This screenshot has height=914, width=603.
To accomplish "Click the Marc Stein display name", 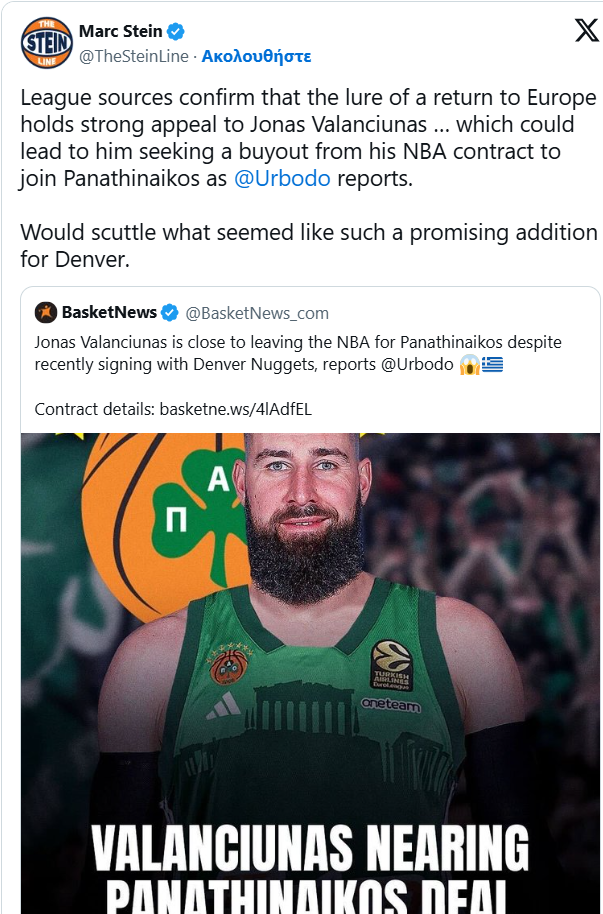I will (120, 32).
